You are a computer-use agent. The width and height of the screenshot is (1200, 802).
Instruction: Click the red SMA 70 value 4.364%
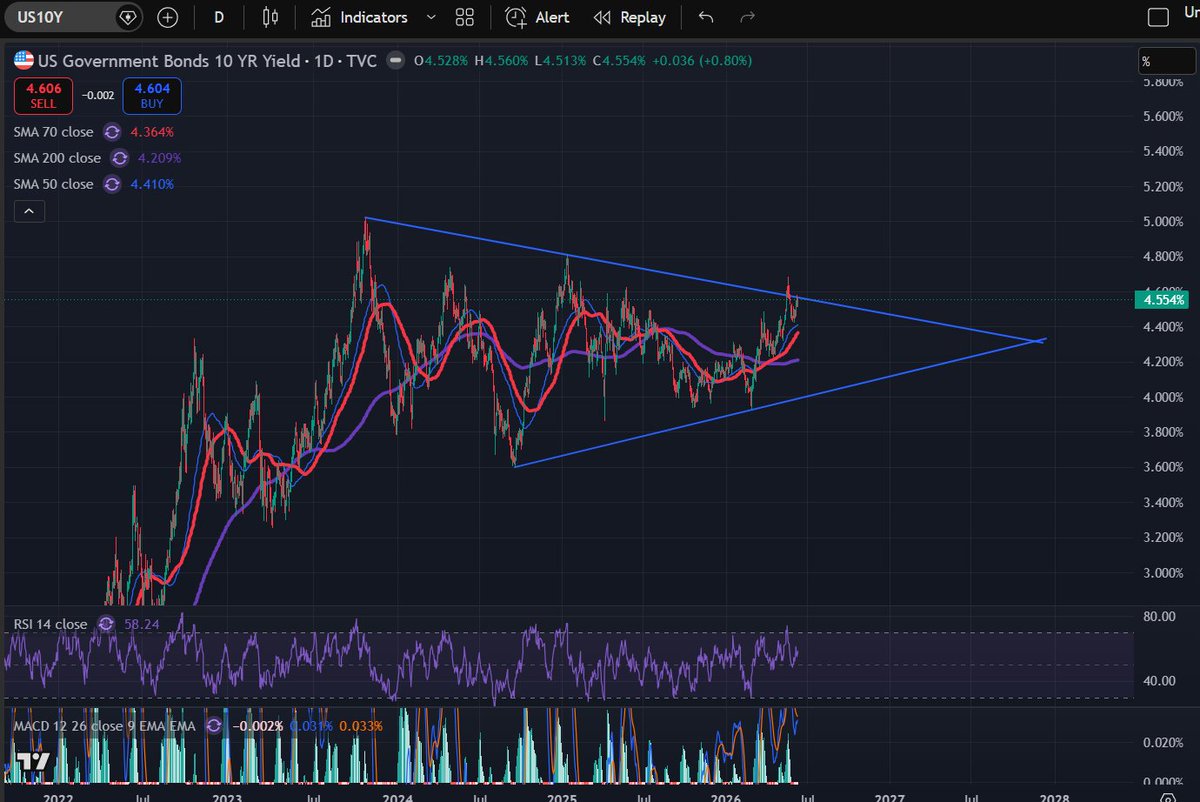tap(153, 132)
